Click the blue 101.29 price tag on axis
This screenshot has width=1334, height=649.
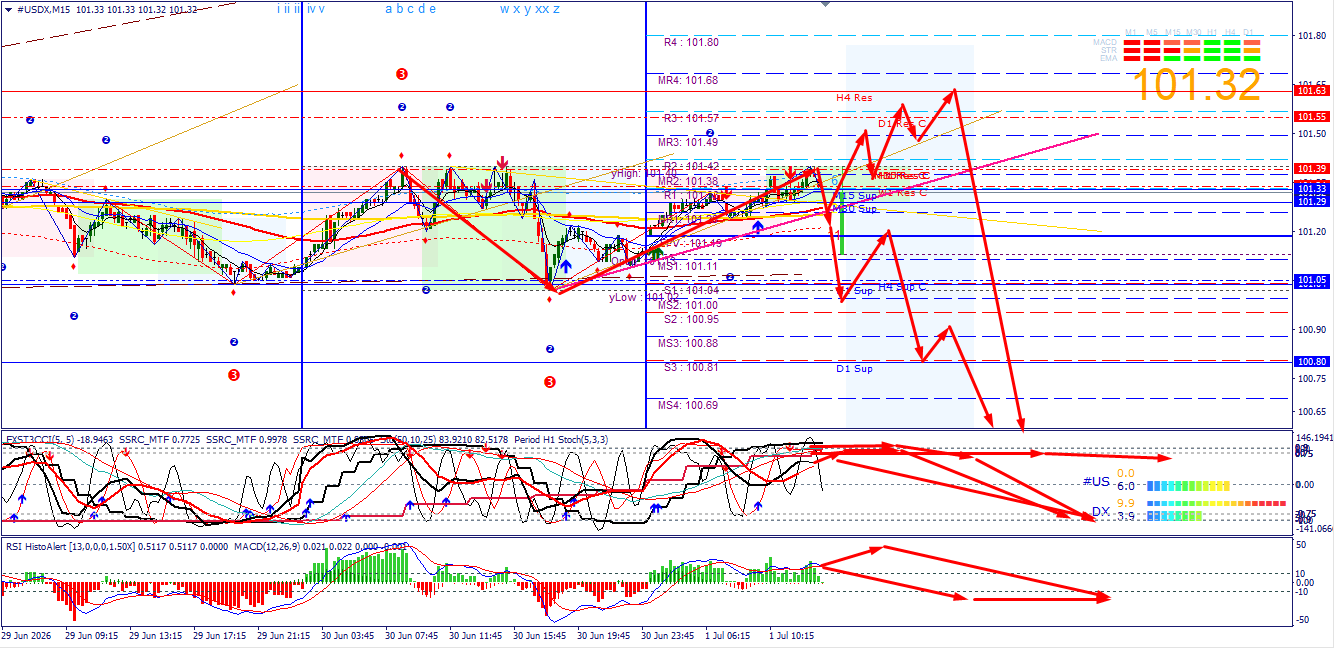click(1312, 201)
